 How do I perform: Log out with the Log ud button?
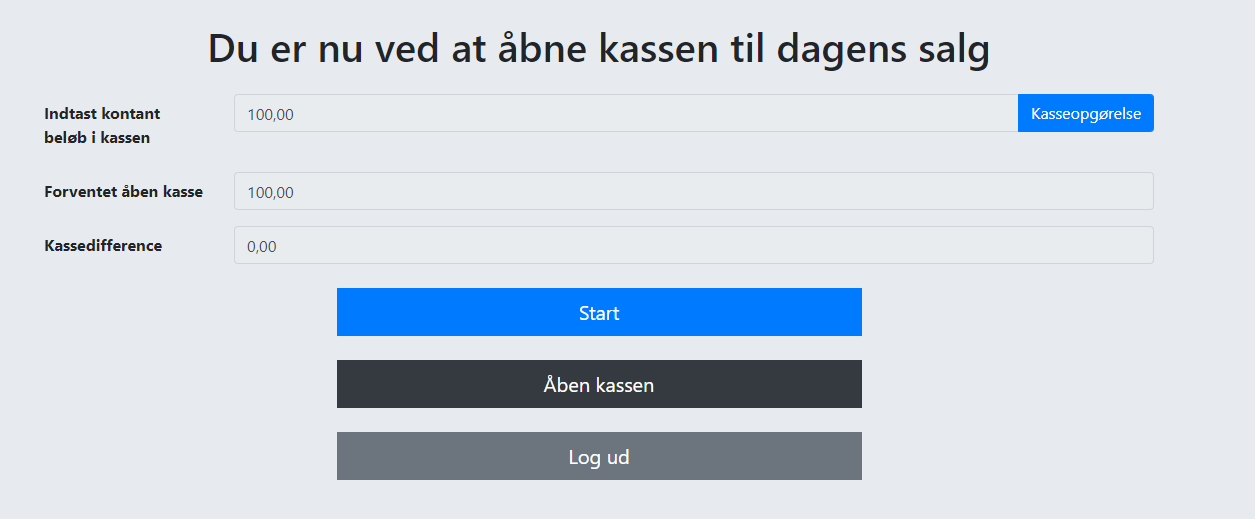pos(599,456)
